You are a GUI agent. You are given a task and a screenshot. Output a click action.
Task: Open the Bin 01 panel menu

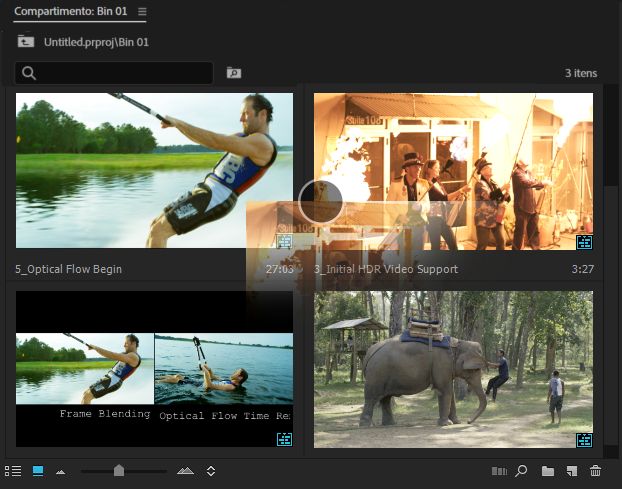pos(142,12)
